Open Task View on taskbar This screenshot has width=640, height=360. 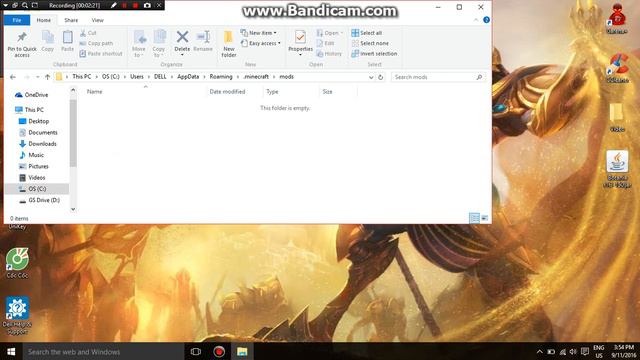coord(196,351)
